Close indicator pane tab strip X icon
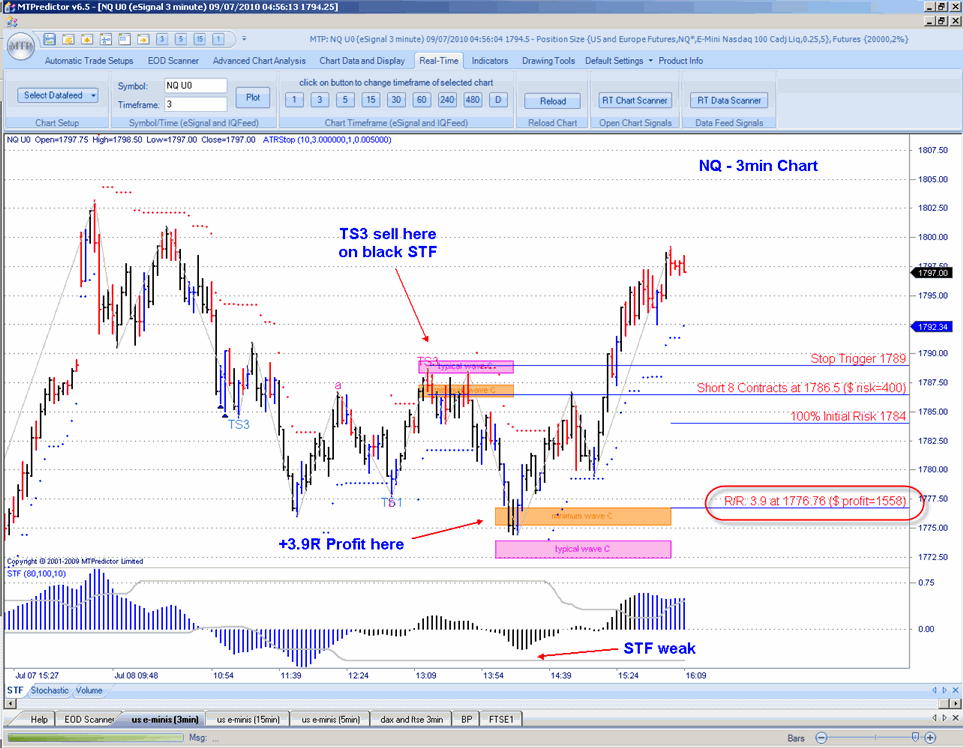This screenshot has width=963, height=748. tap(955, 690)
